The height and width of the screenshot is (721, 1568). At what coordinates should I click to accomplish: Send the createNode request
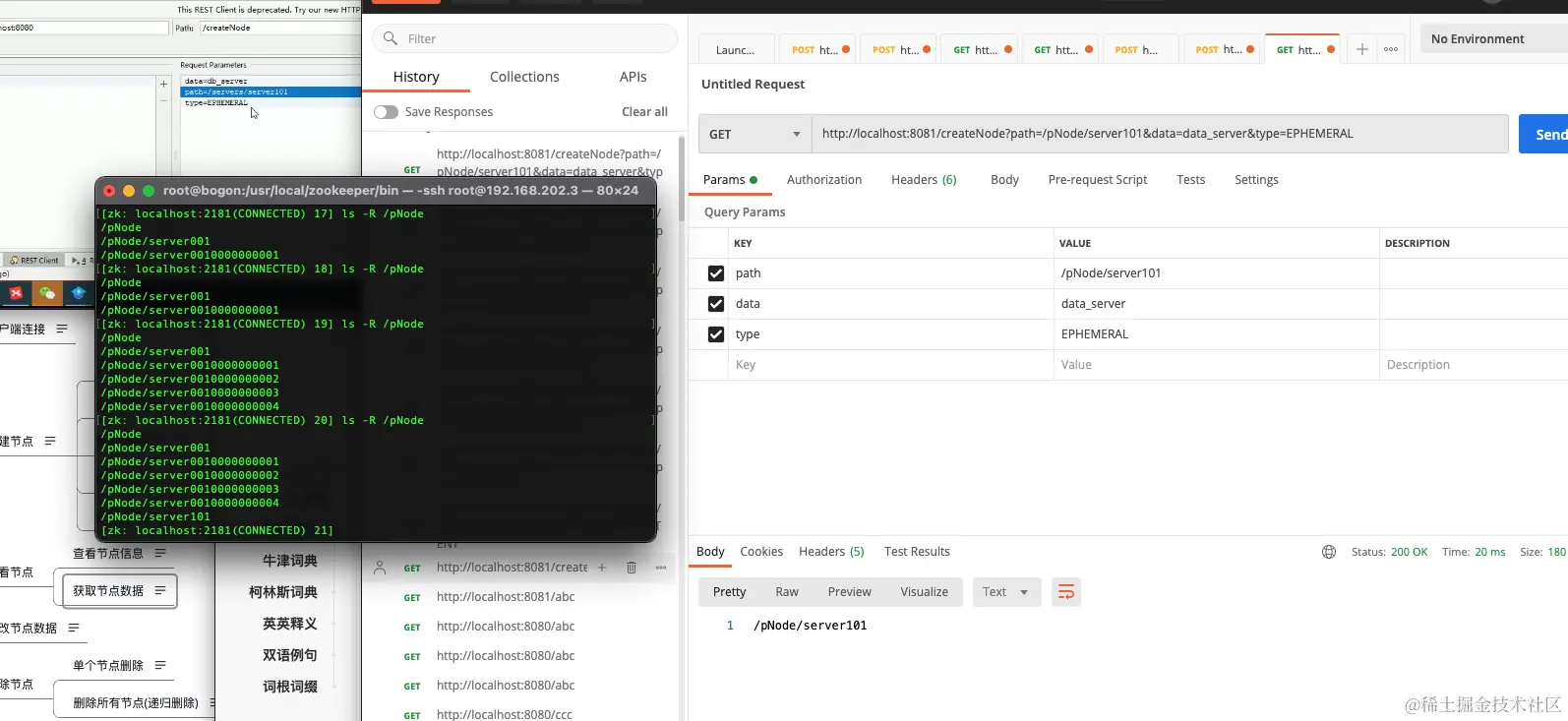pos(1544,135)
